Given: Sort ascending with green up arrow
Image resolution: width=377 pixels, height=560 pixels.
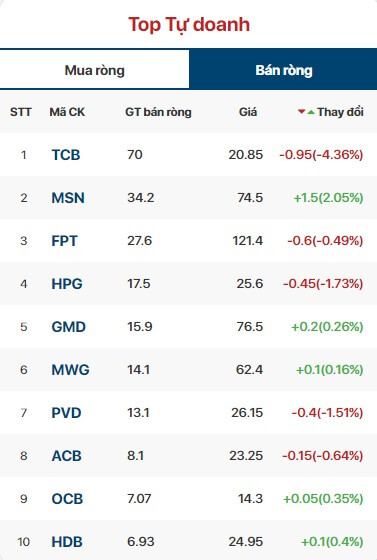Looking at the screenshot, I should tap(311, 112).
